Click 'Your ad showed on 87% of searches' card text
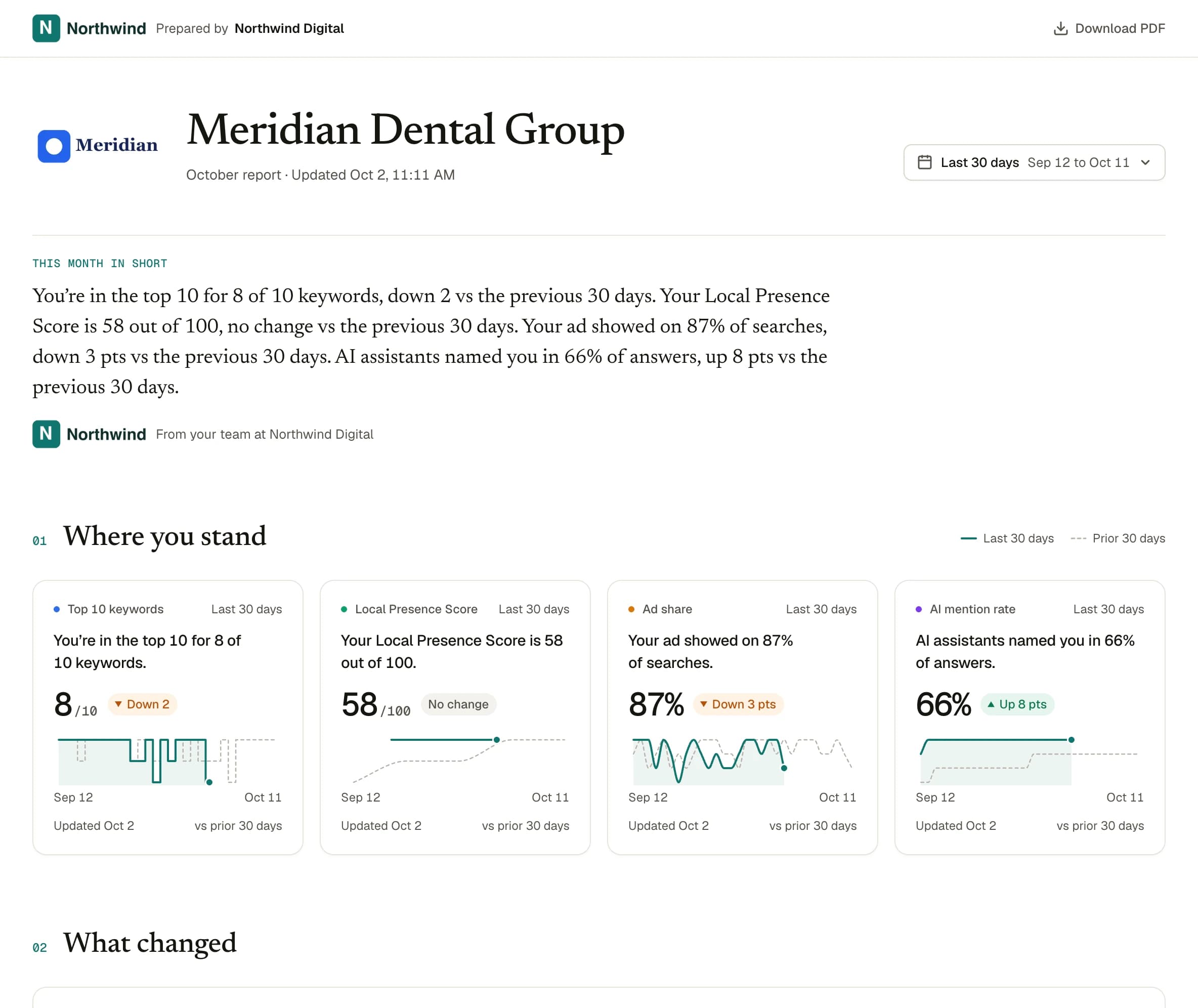Image resolution: width=1198 pixels, height=1008 pixels. tap(711, 651)
